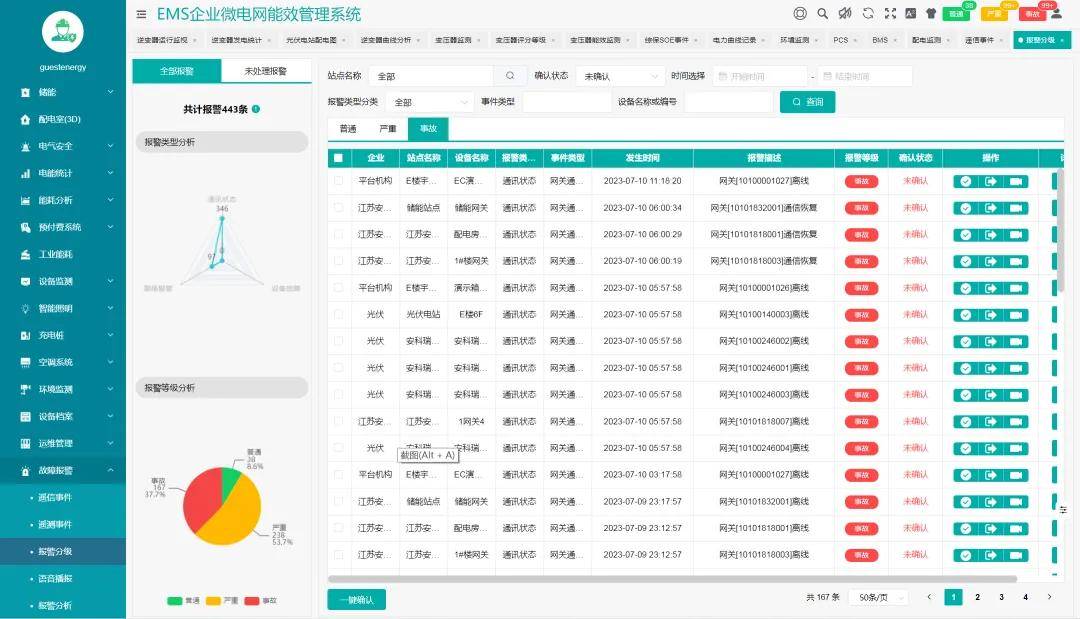Click the green 普通 badge button in the header
The height and width of the screenshot is (619, 1080).
click(x=956, y=14)
